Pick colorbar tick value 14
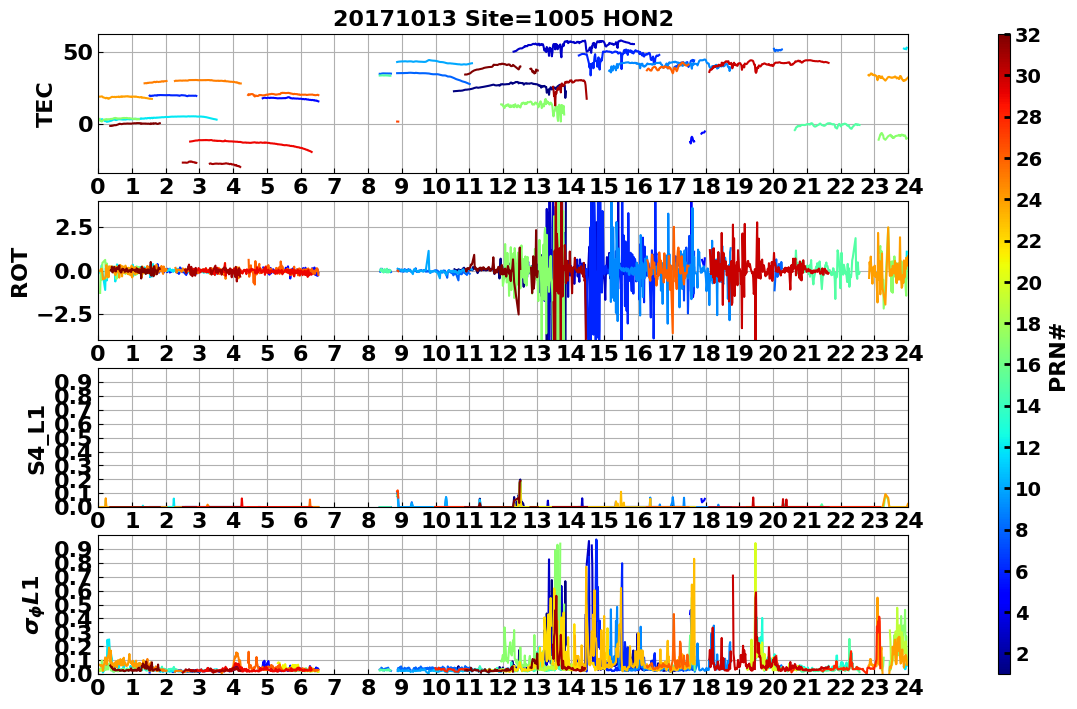Image resolution: width=1077 pixels, height=709 pixels. pos(1028,406)
